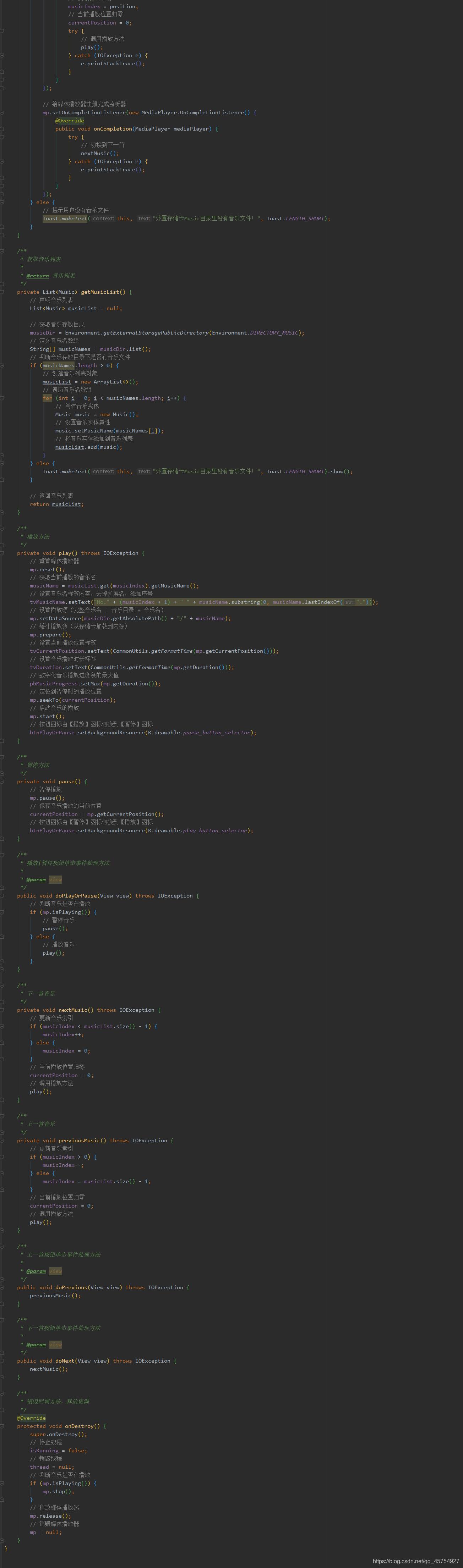
Task: Fold the if (mp.isPlaying()) block in doPlayOrPause
Action: [x=2, y=912]
